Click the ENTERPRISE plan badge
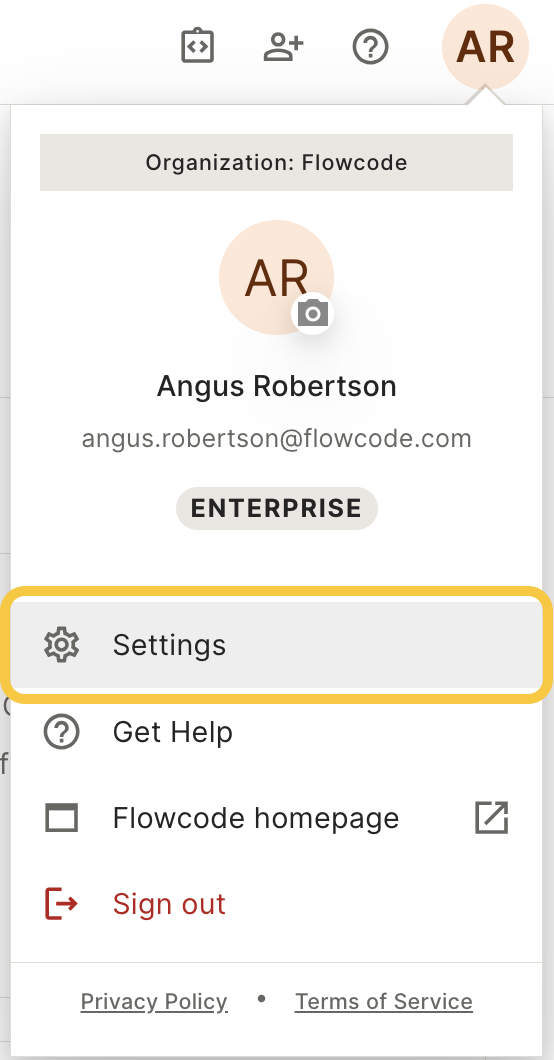 pos(276,508)
